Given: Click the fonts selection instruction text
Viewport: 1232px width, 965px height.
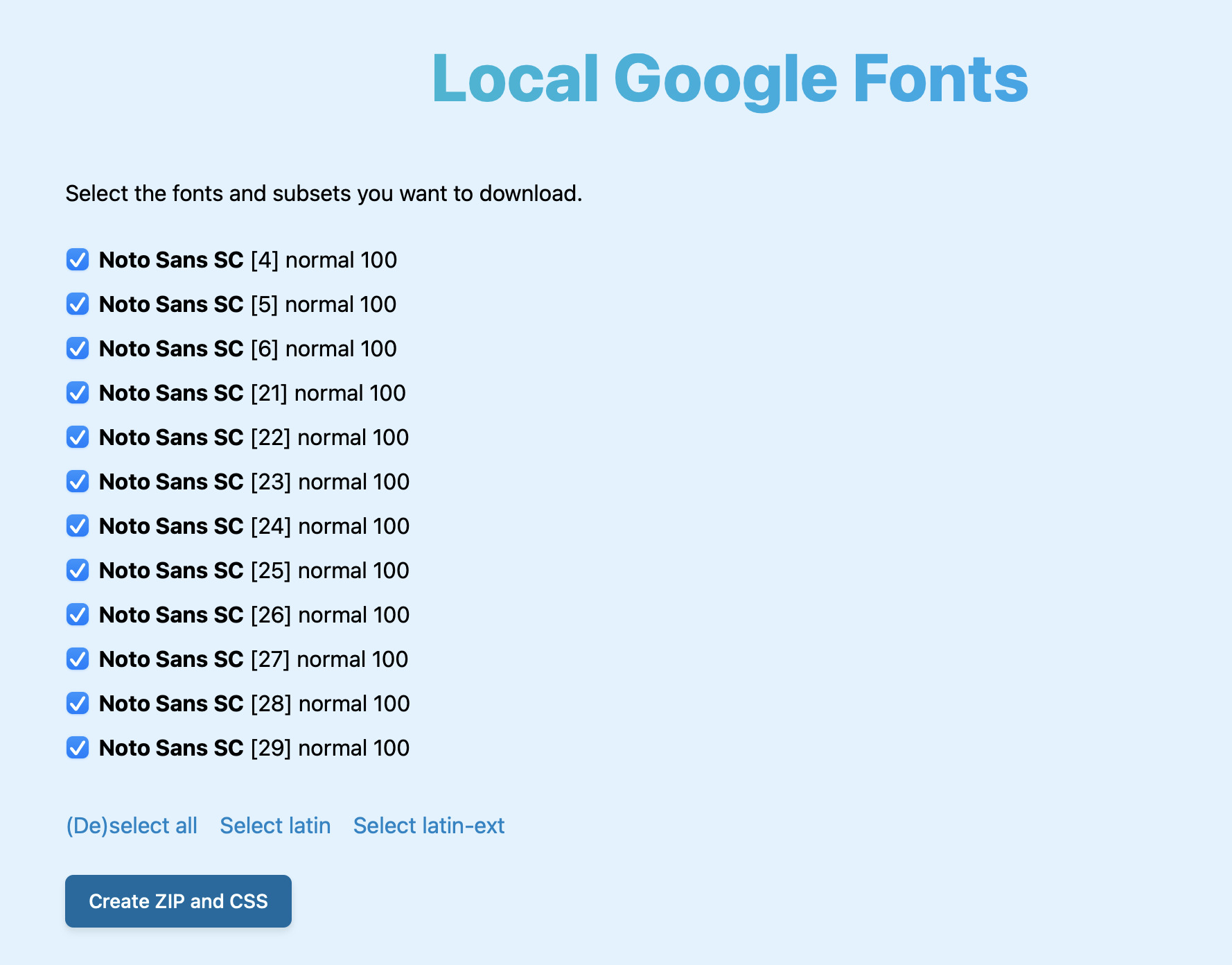Looking at the screenshot, I should click(324, 193).
